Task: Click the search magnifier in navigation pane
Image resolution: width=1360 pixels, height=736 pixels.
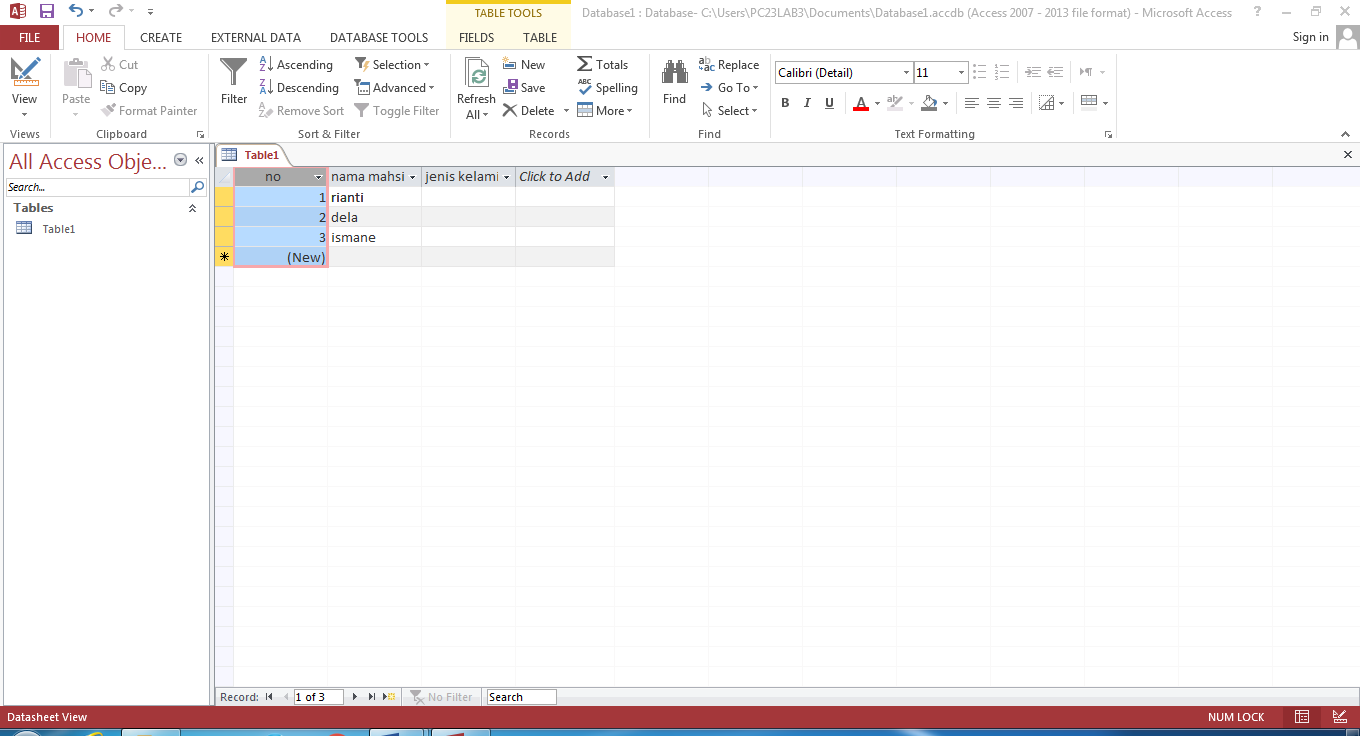Action: pos(198,187)
